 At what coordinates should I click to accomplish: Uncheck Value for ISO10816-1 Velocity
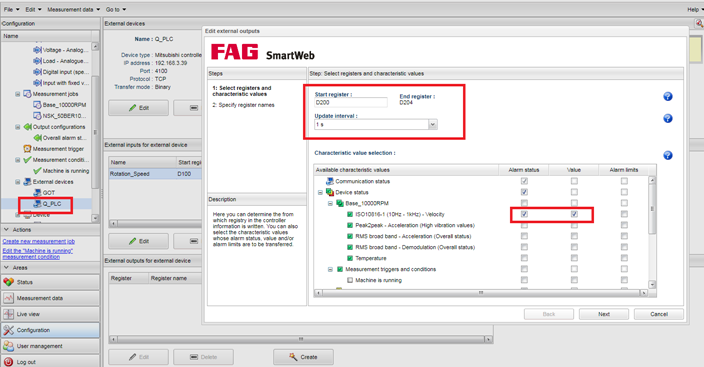(x=574, y=214)
